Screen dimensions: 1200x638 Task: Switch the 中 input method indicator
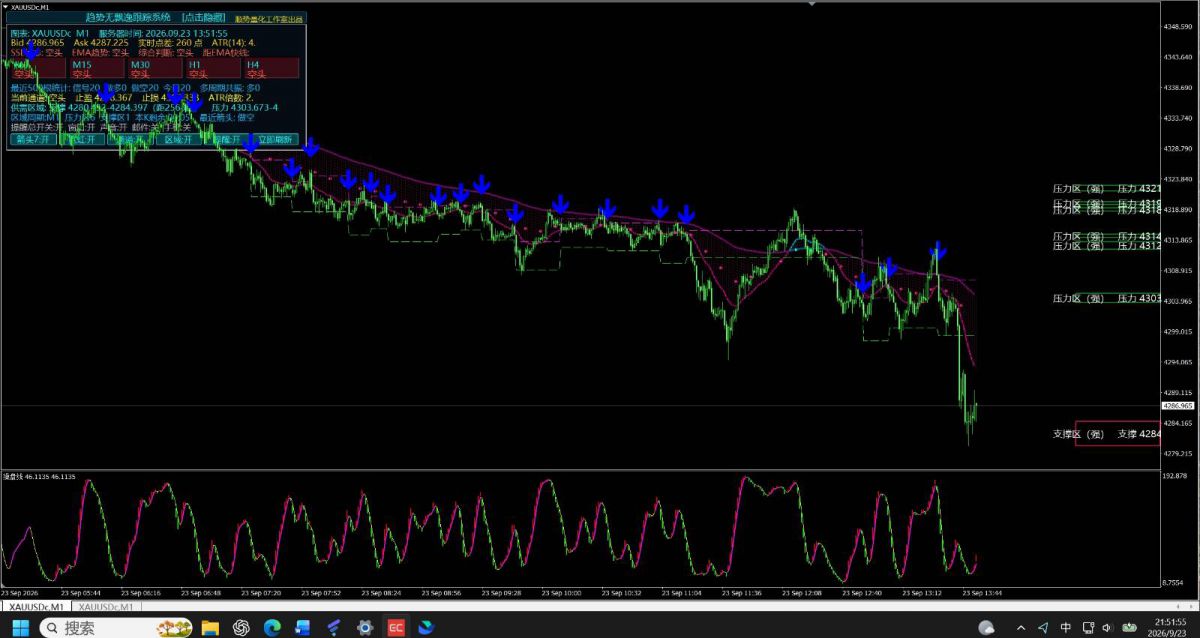coord(1066,628)
